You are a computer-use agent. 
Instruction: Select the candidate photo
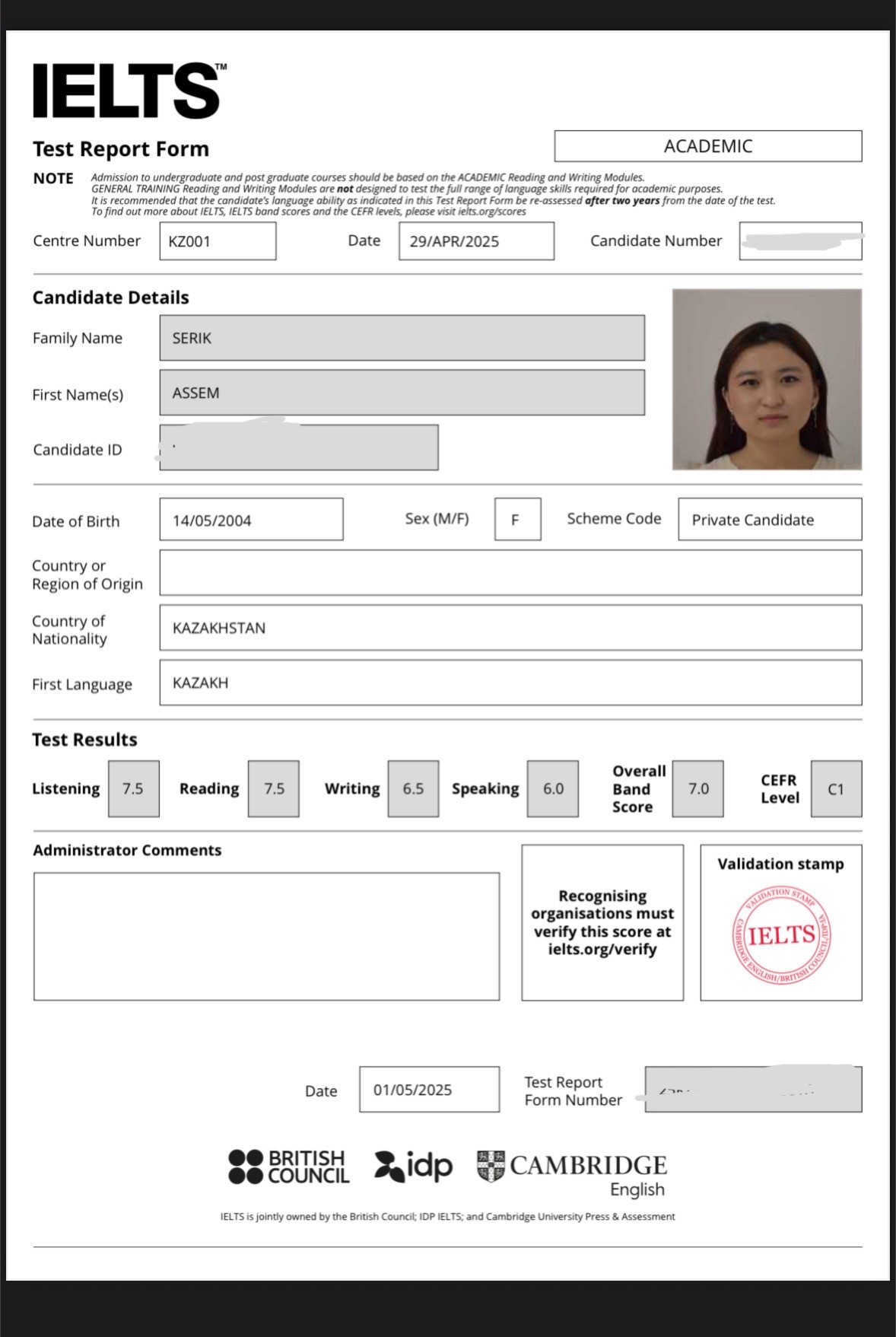tap(767, 379)
